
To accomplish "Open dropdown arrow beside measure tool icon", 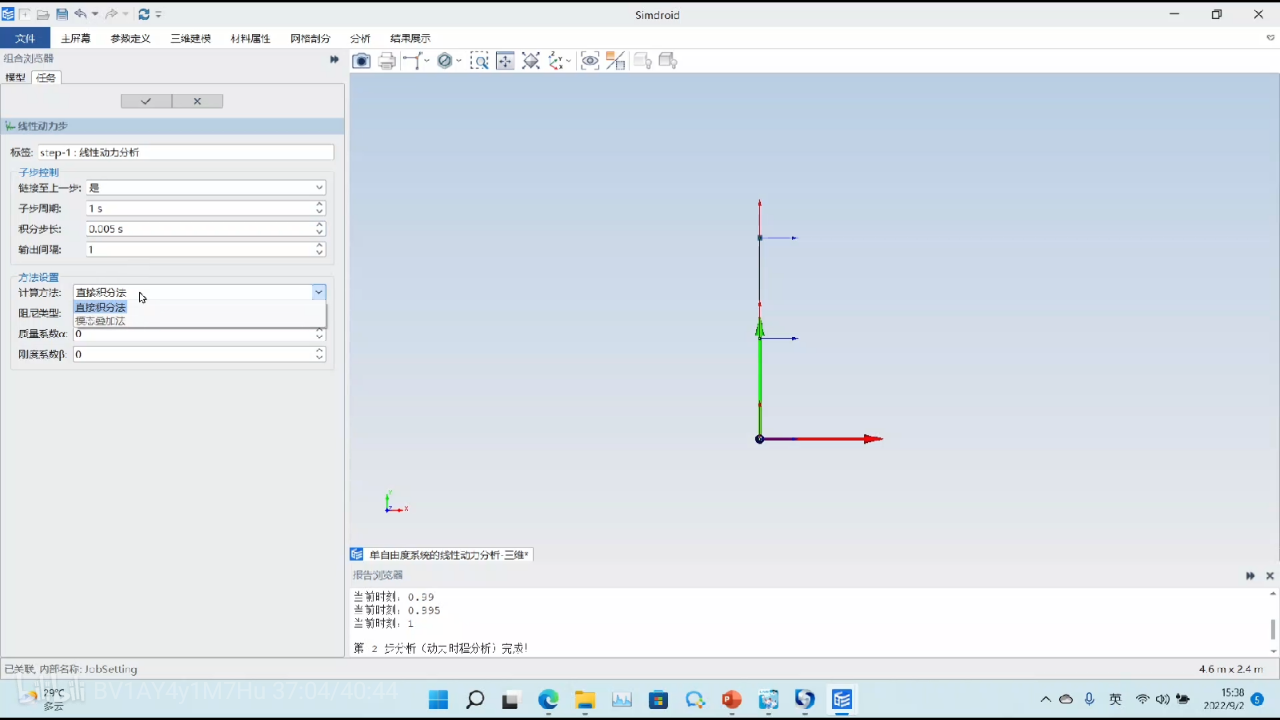I will 427,61.
